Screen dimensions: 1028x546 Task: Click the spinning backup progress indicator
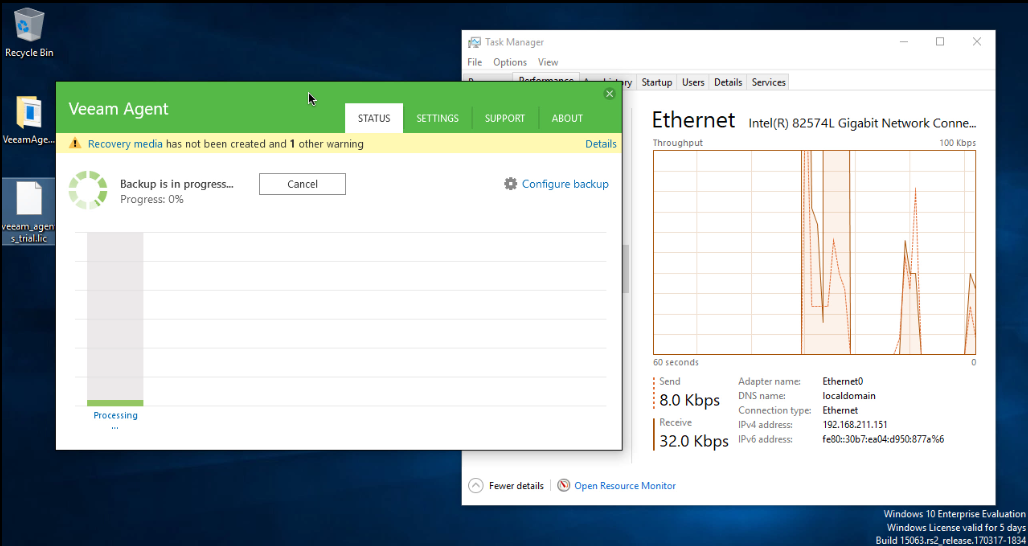coord(88,190)
